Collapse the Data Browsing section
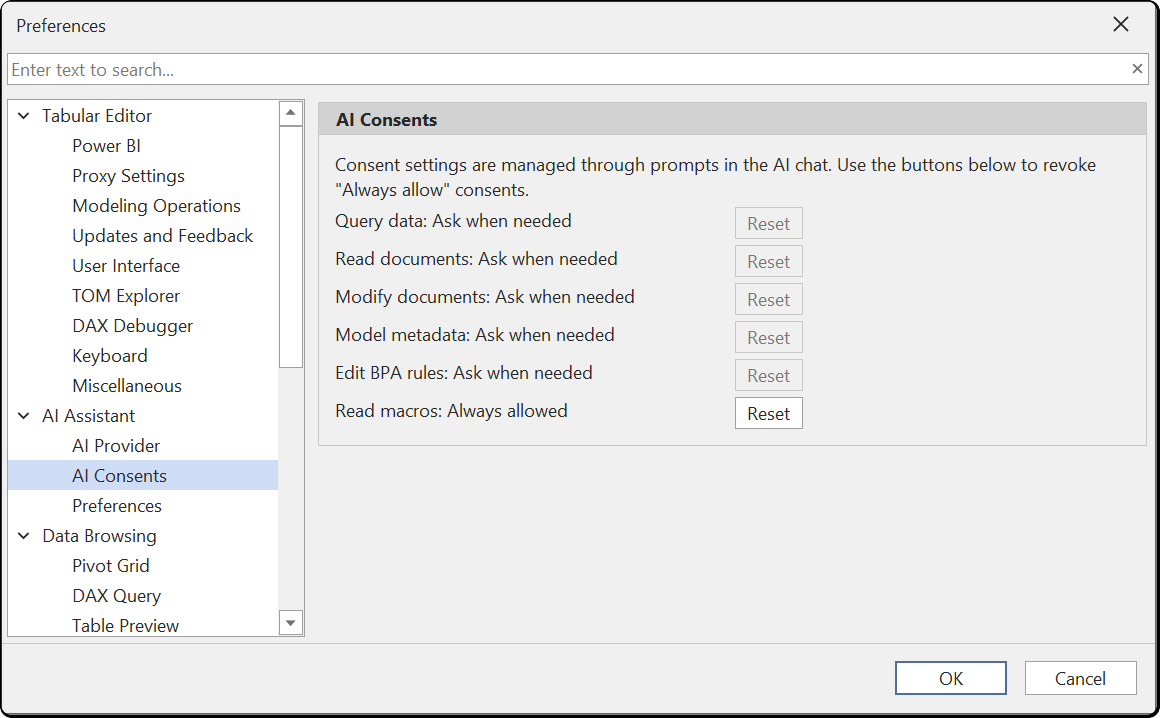Viewport: 1160px width, 718px height. coord(23,535)
